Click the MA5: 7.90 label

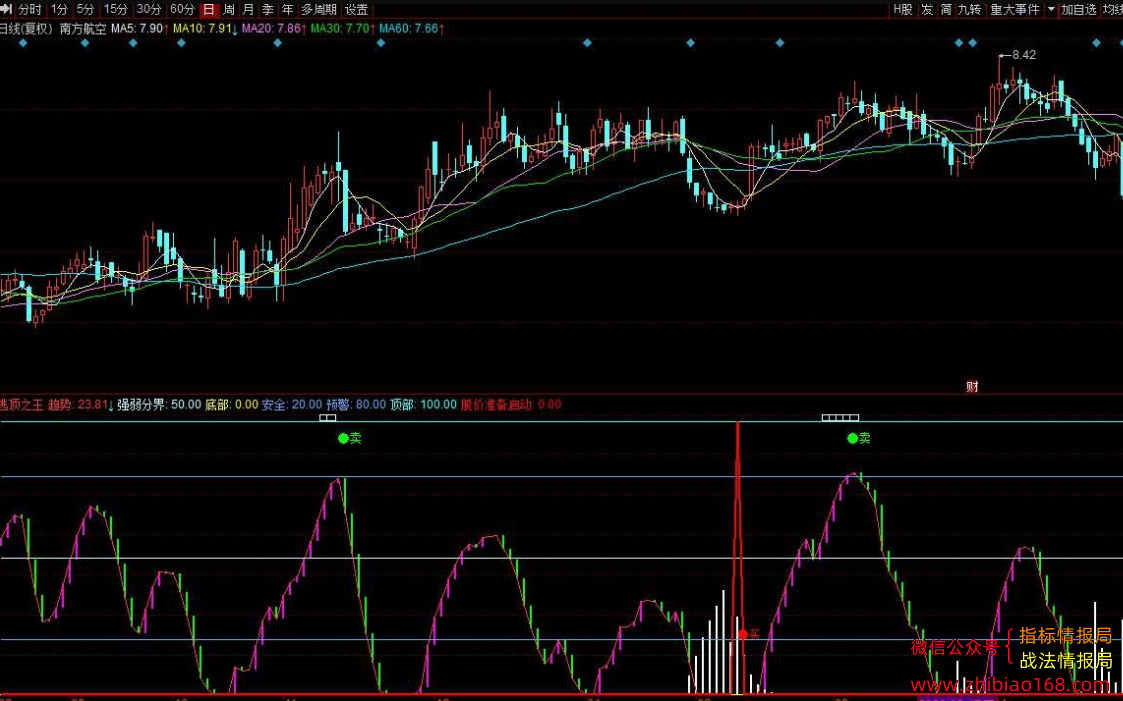[140, 29]
